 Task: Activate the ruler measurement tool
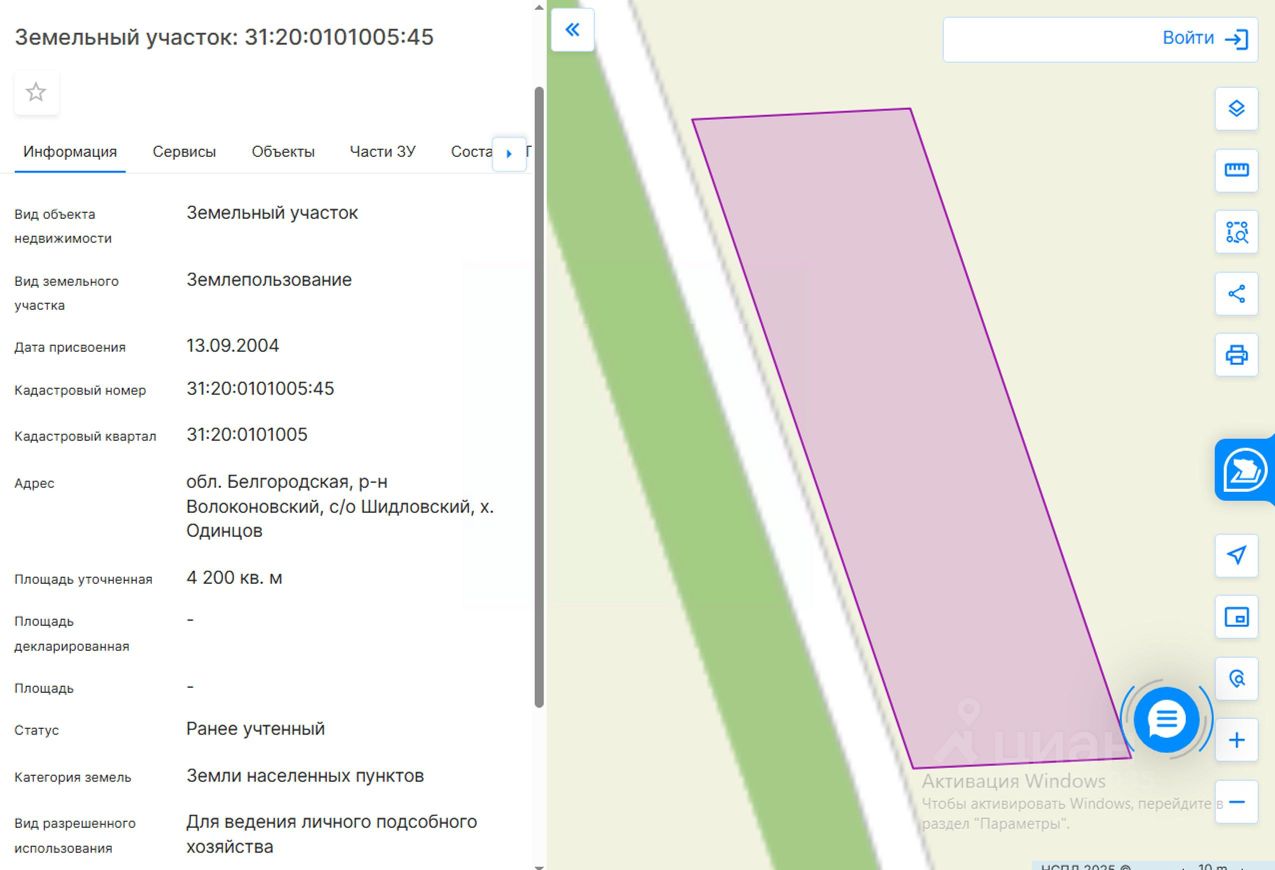click(1236, 170)
